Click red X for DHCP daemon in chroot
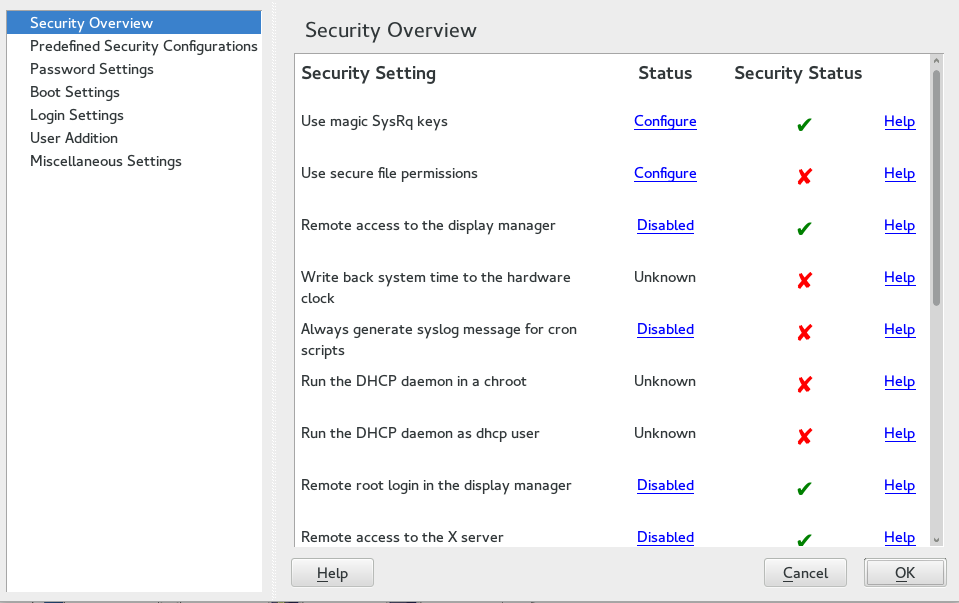The image size is (959, 603). [804, 384]
